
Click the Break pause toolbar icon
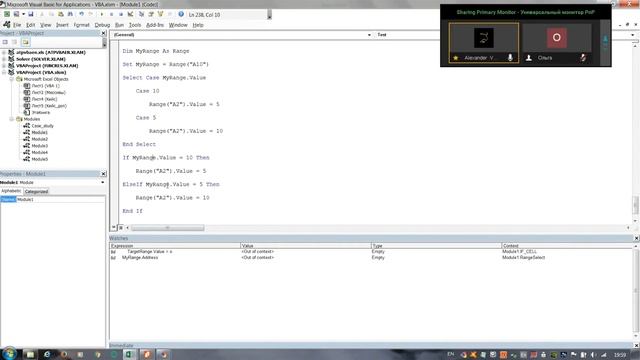click(111, 14)
